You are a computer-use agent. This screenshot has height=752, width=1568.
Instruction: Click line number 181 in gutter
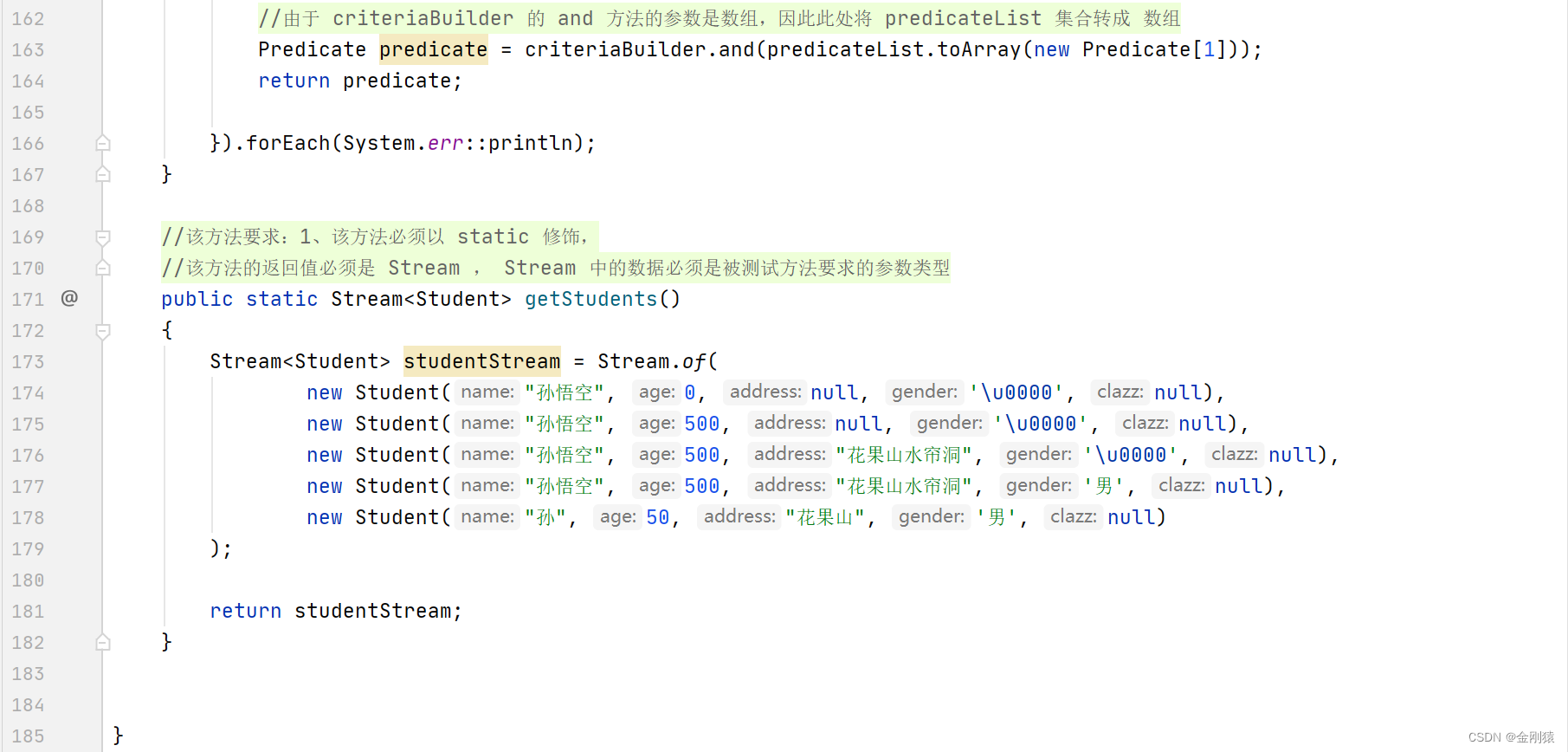pos(28,611)
